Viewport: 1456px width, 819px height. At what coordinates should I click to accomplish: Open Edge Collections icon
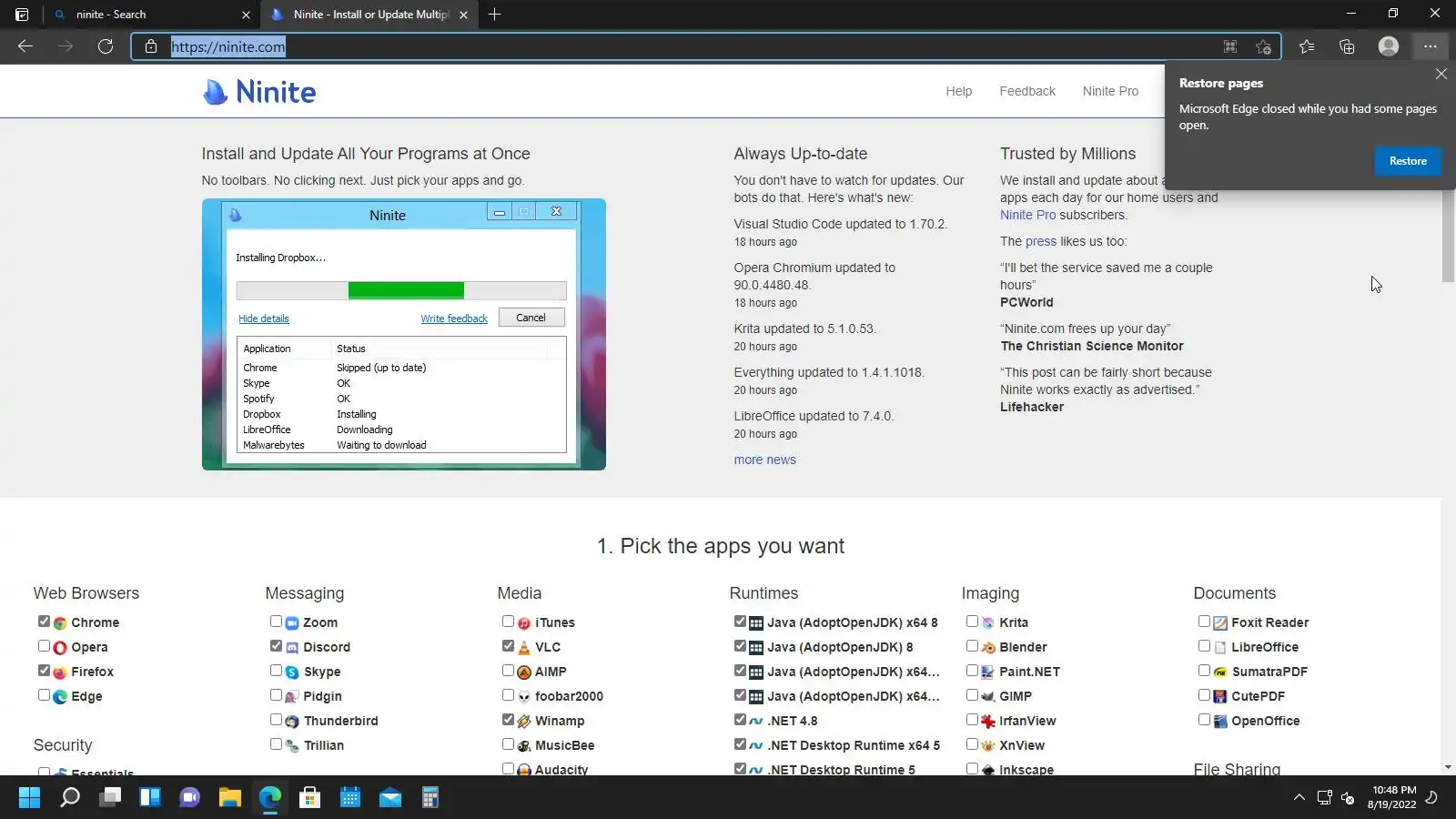[1347, 46]
